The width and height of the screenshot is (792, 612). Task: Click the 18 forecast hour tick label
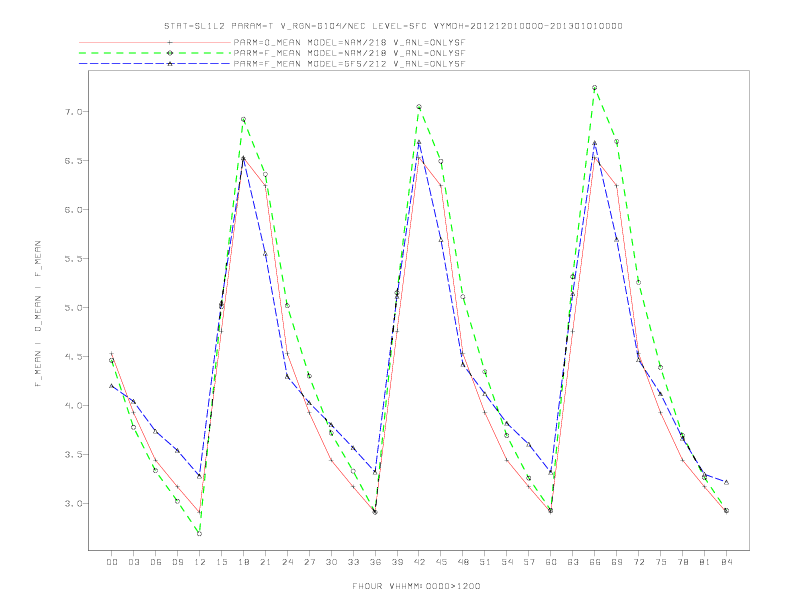point(243,562)
